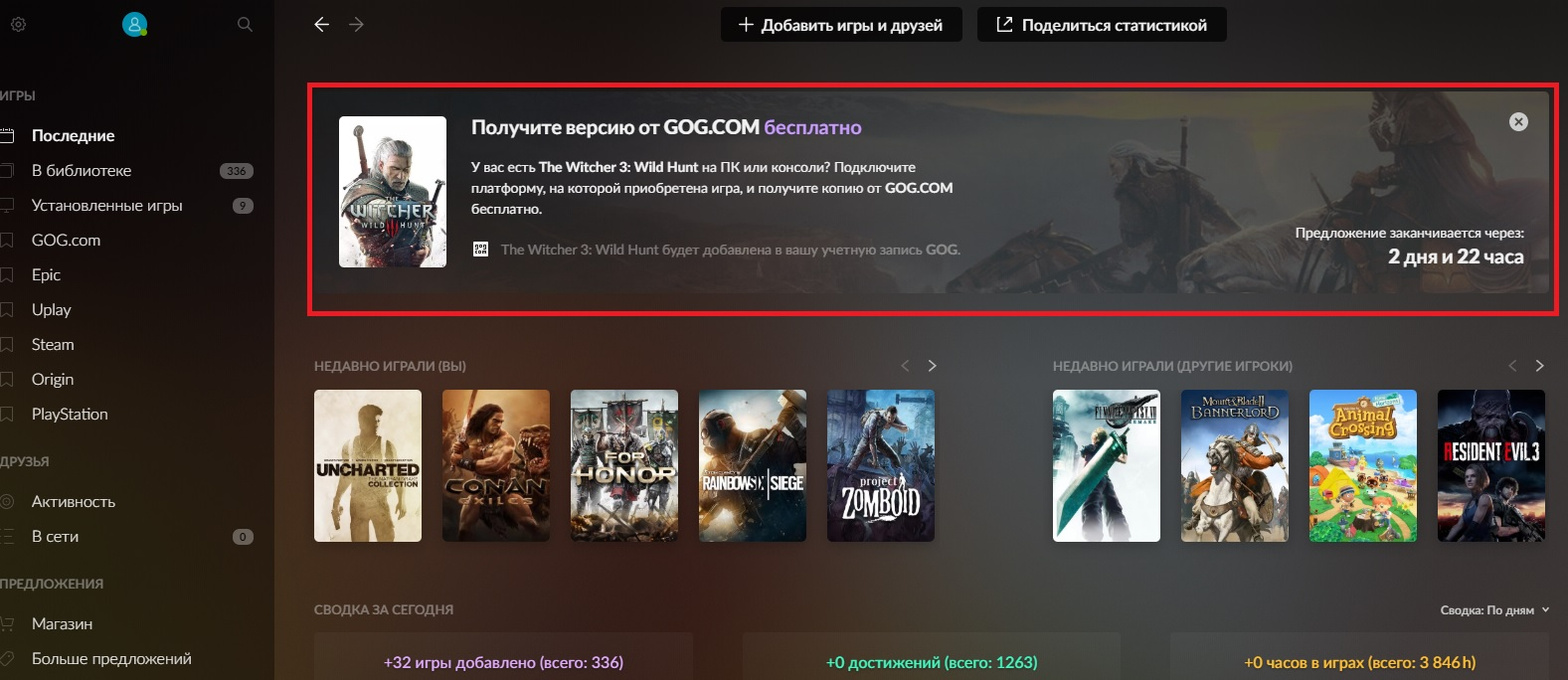Open Mount & Blade II Bannerlord tile
The height and width of the screenshot is (680, 1568).
click(x=1235, y=465)
